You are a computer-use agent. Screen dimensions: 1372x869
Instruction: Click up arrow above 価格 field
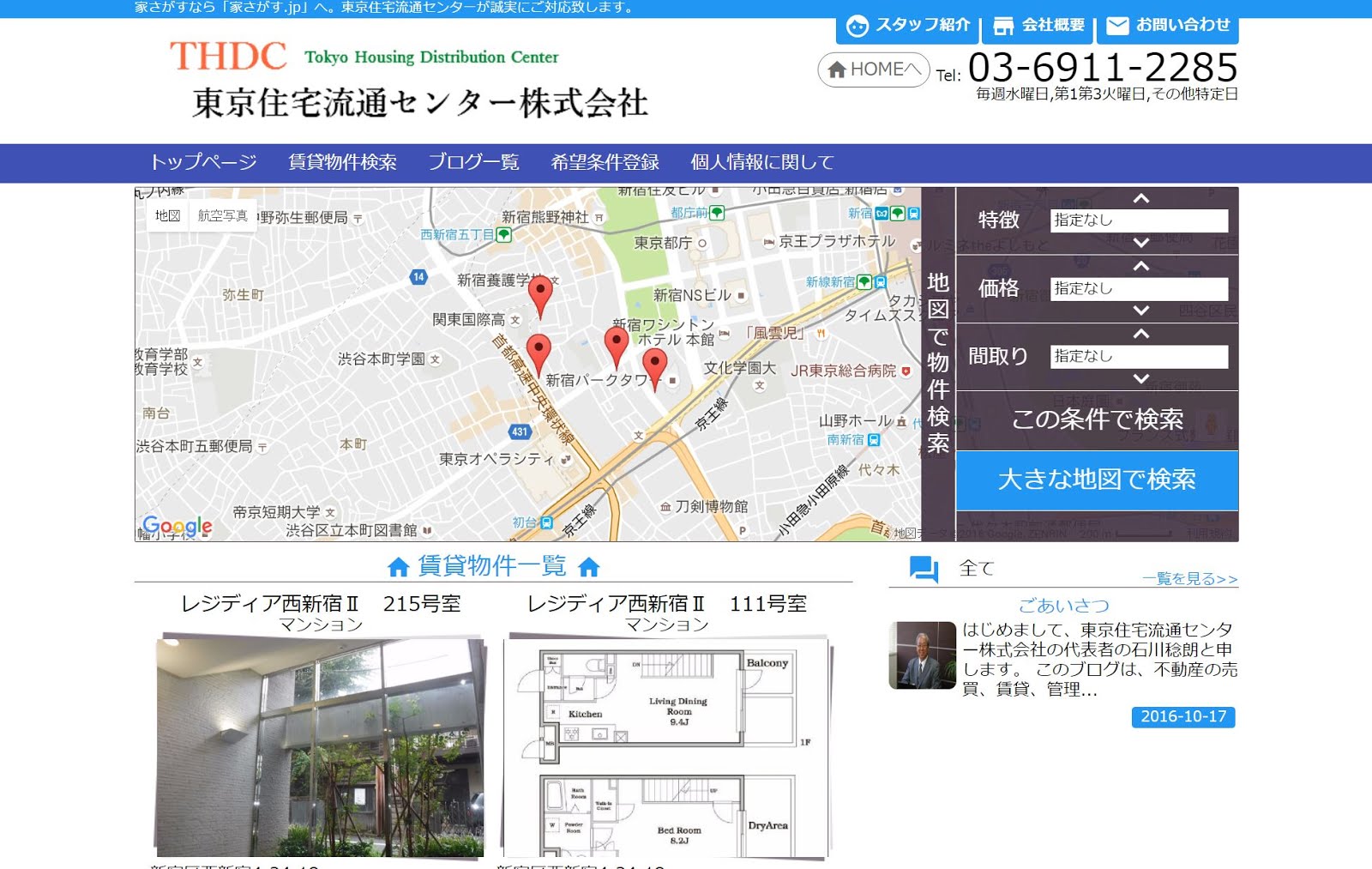(x=1140, y=266)
